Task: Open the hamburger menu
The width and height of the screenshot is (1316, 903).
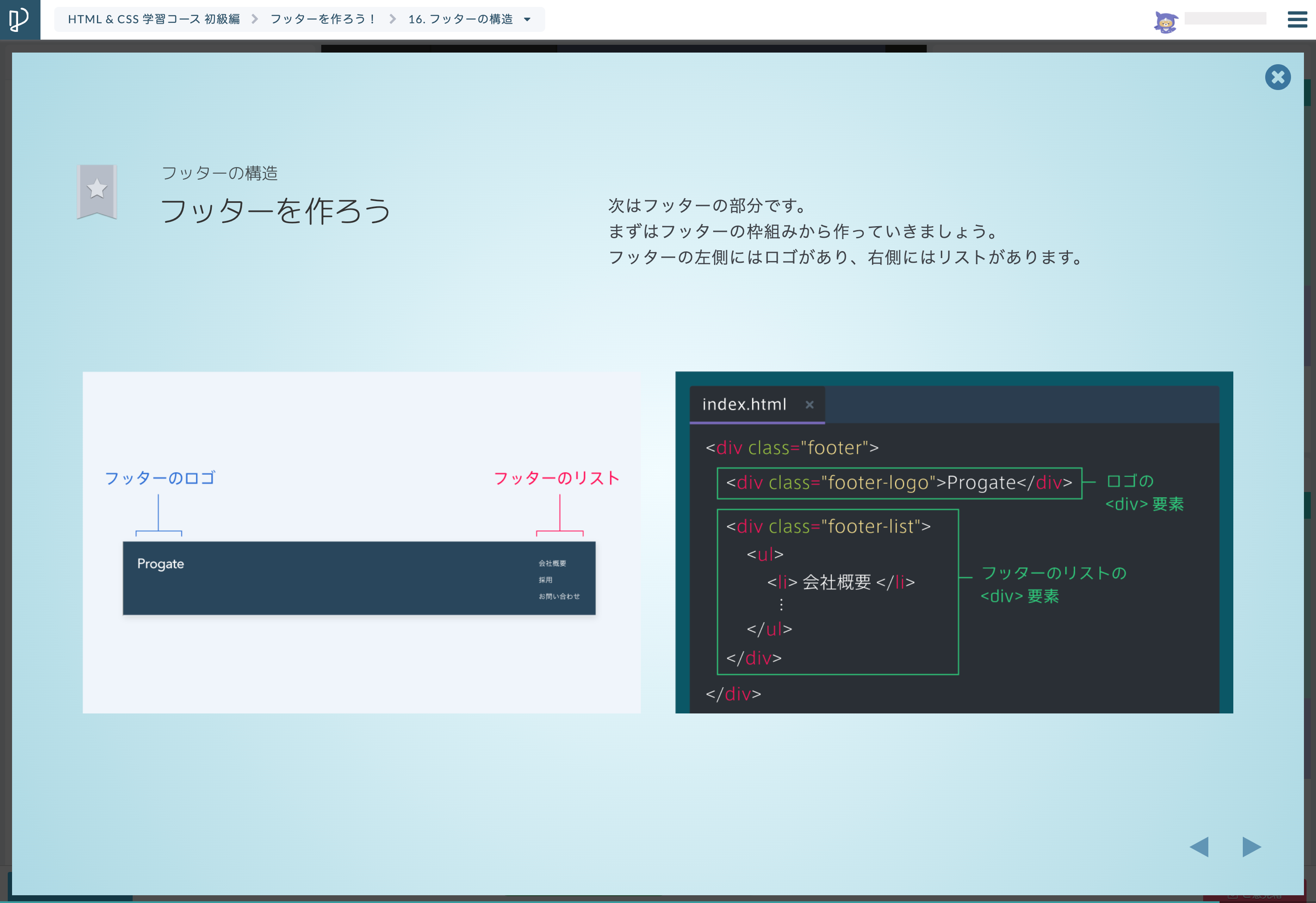Action: [x=1297, y=19]
